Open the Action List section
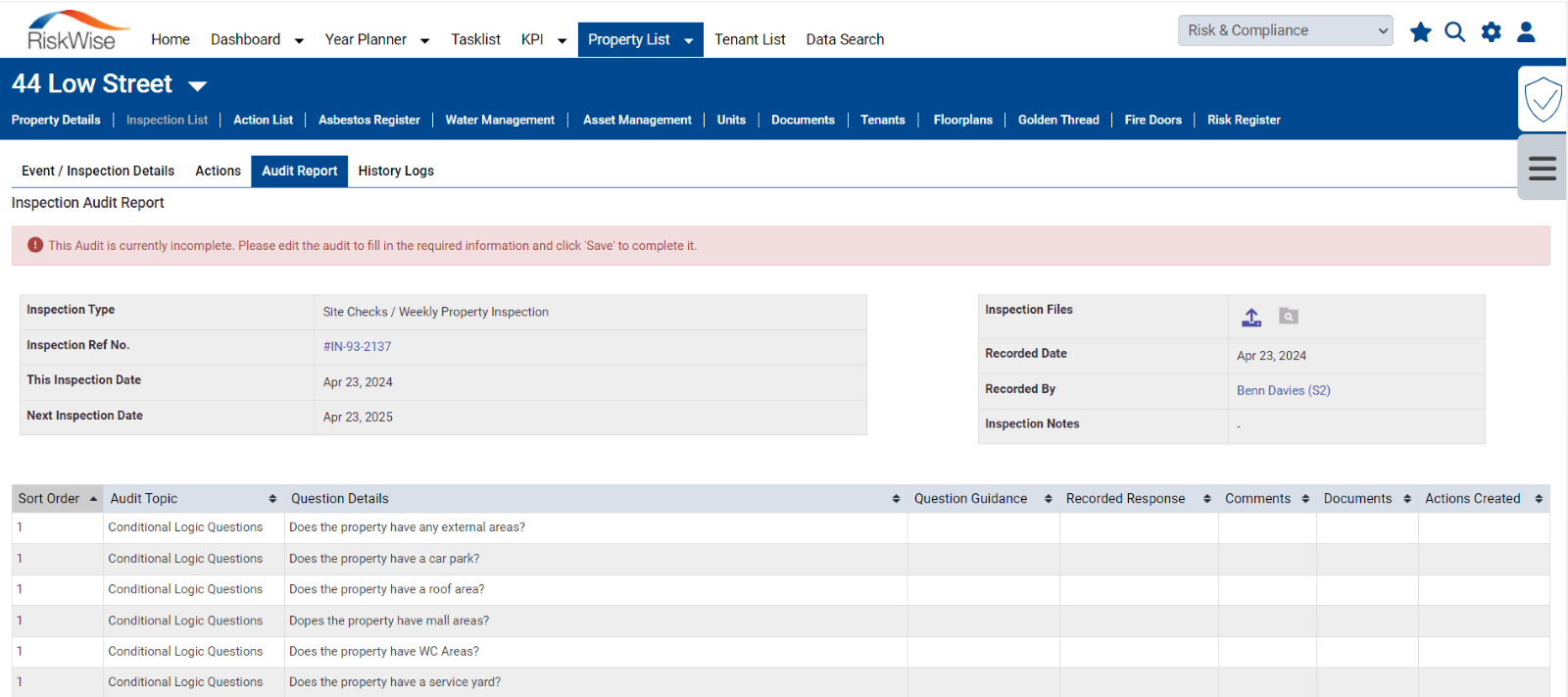The image size is (1568, 697). click(x=263, y=120)
